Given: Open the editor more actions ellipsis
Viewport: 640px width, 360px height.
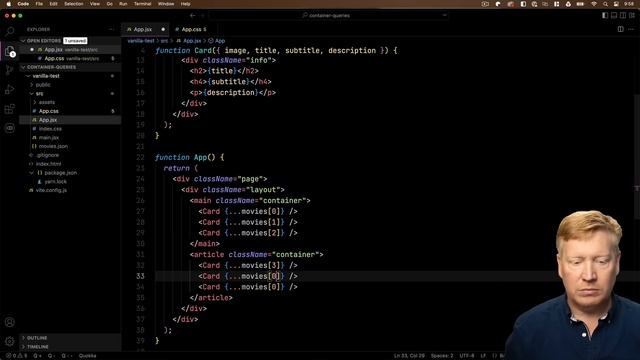Looking at the screenshot, I should (631, 29).
